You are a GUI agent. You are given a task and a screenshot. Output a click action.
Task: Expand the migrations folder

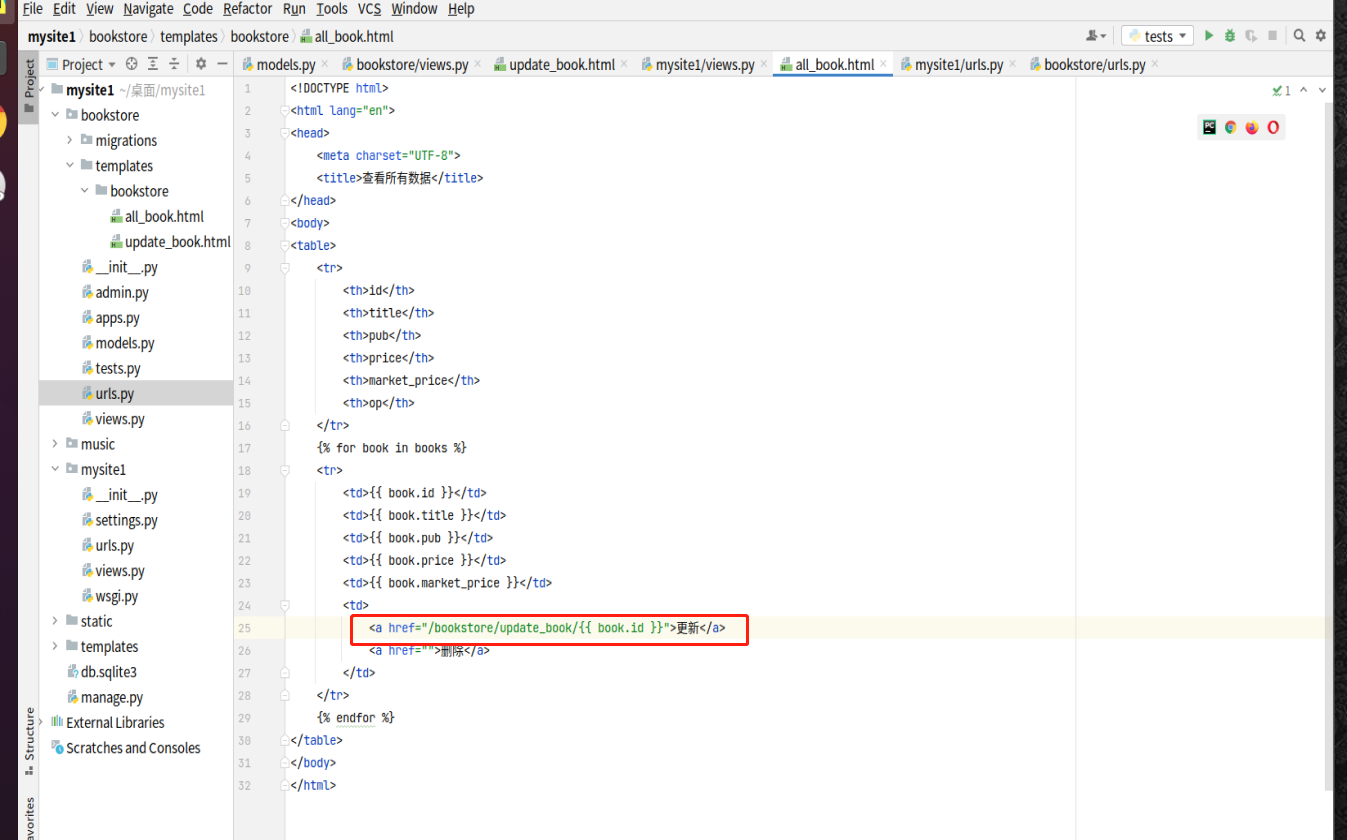click(x=70, y=140)
